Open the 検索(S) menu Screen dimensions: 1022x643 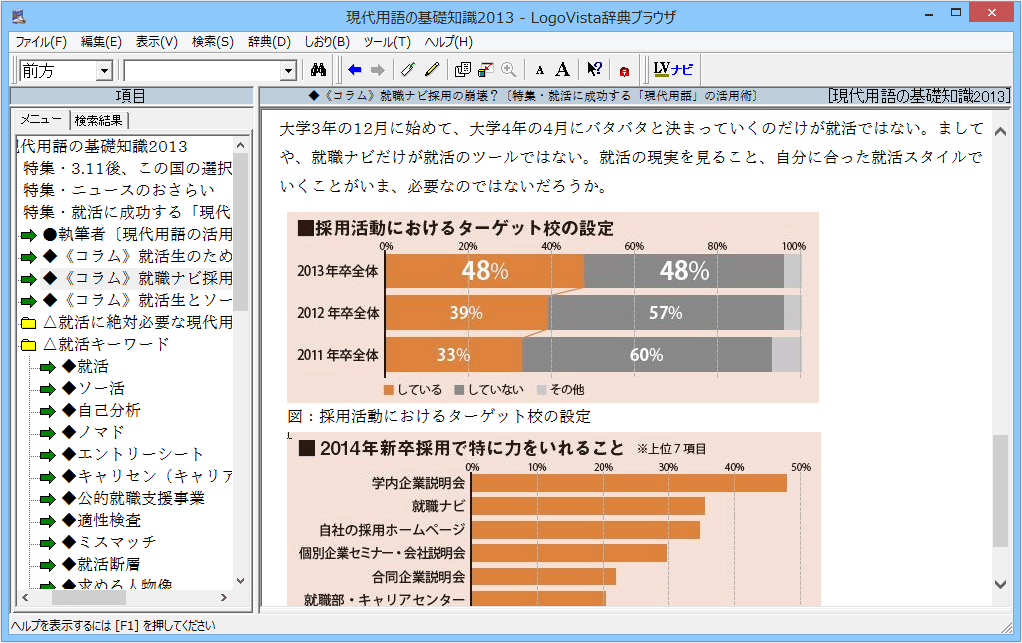pyautogui.click(x=212, y=42)
